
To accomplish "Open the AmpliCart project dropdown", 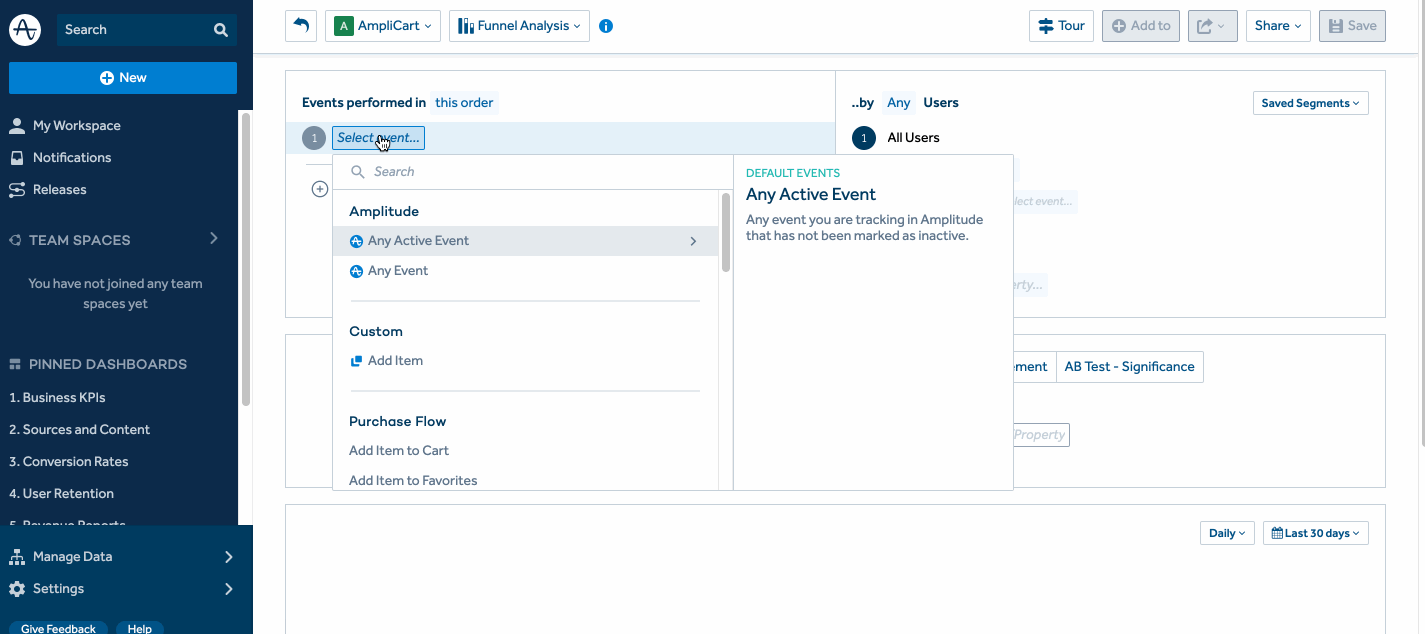I will (383, 26).
